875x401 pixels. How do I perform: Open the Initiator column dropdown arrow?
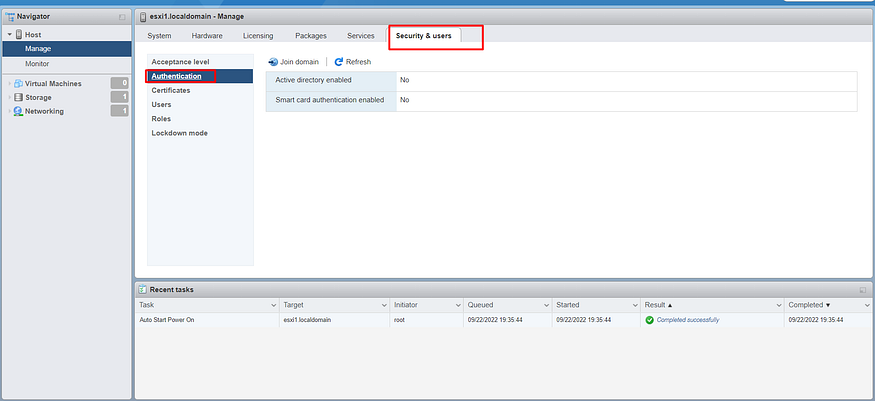click(458, 306)
